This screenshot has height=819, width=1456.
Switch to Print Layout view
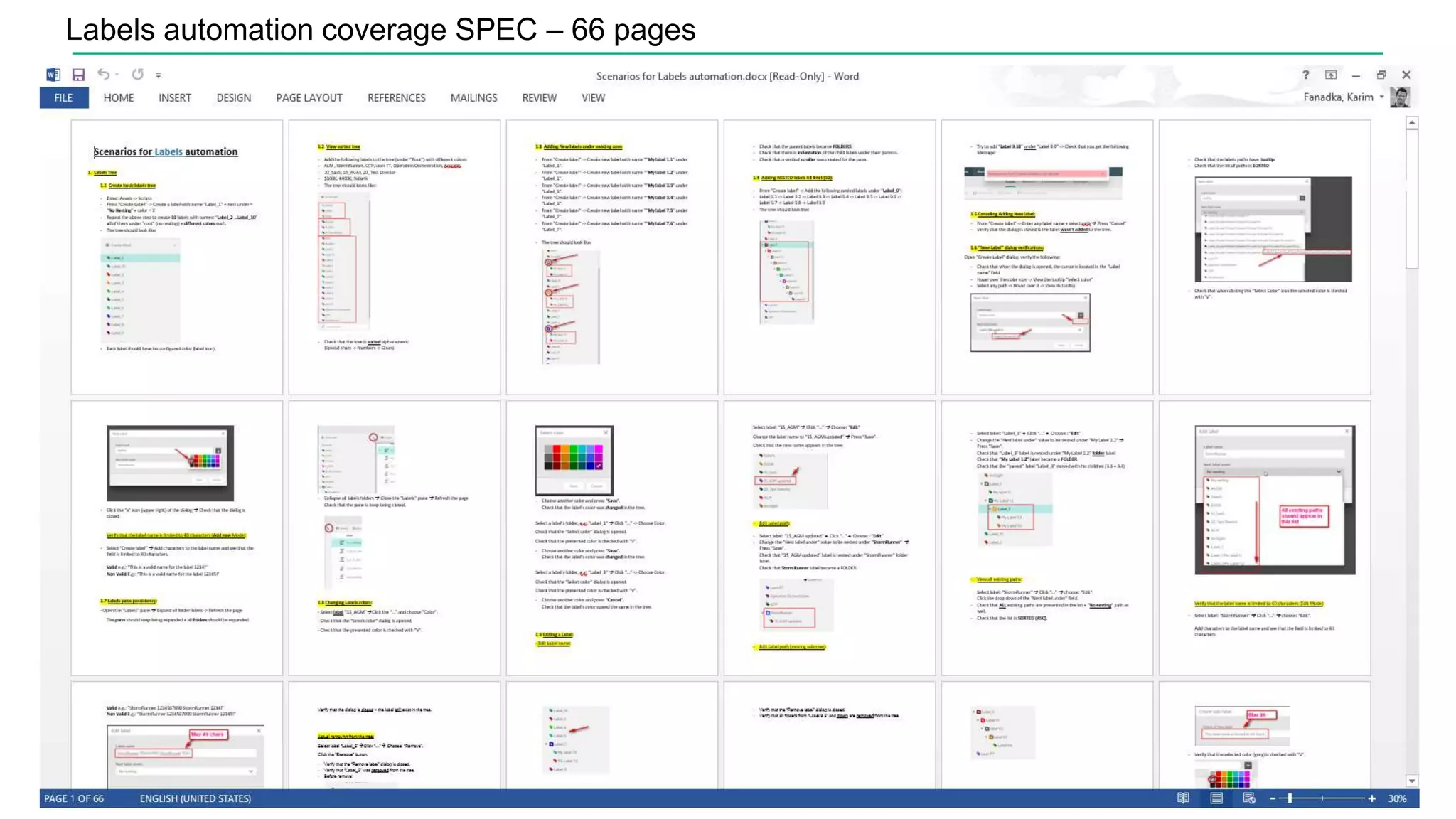tap(1216, 798)
